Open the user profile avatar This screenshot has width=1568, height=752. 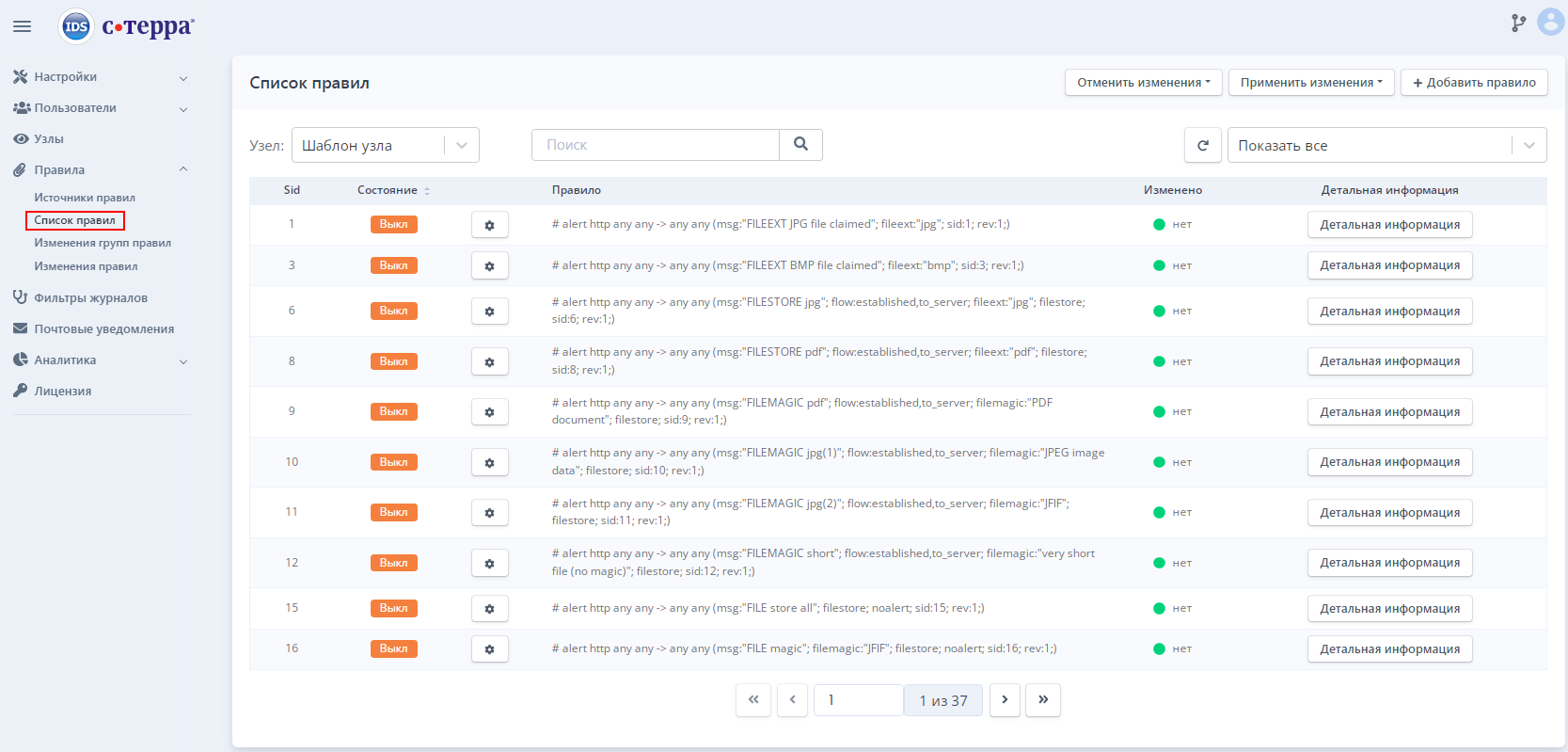1550,22
